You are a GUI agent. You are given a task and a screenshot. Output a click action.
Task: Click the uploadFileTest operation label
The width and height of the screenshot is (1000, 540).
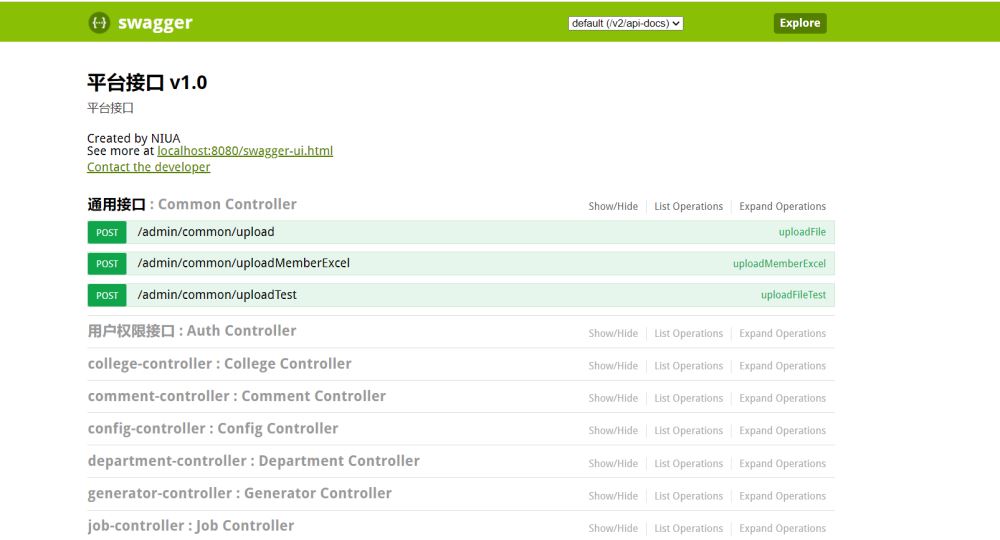click(x=793, y=295)
